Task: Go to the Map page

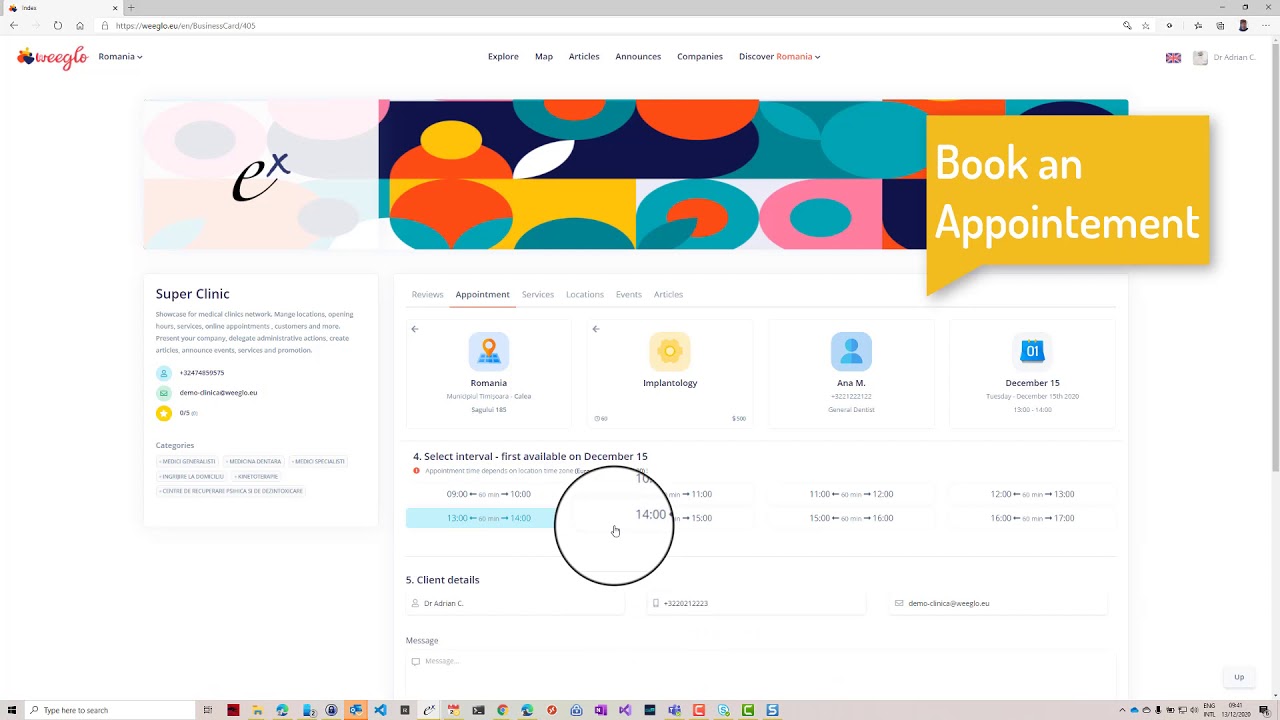Action: 544,57
